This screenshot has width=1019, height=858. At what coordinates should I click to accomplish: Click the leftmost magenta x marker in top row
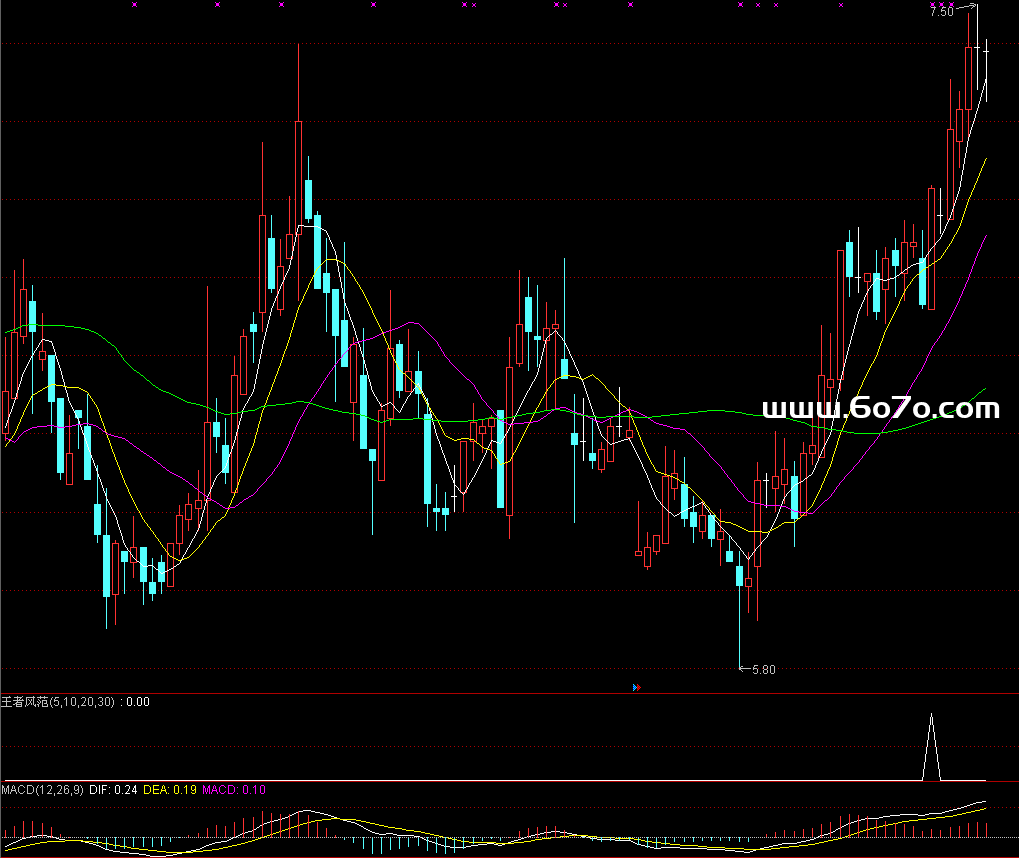click(135, 5)
